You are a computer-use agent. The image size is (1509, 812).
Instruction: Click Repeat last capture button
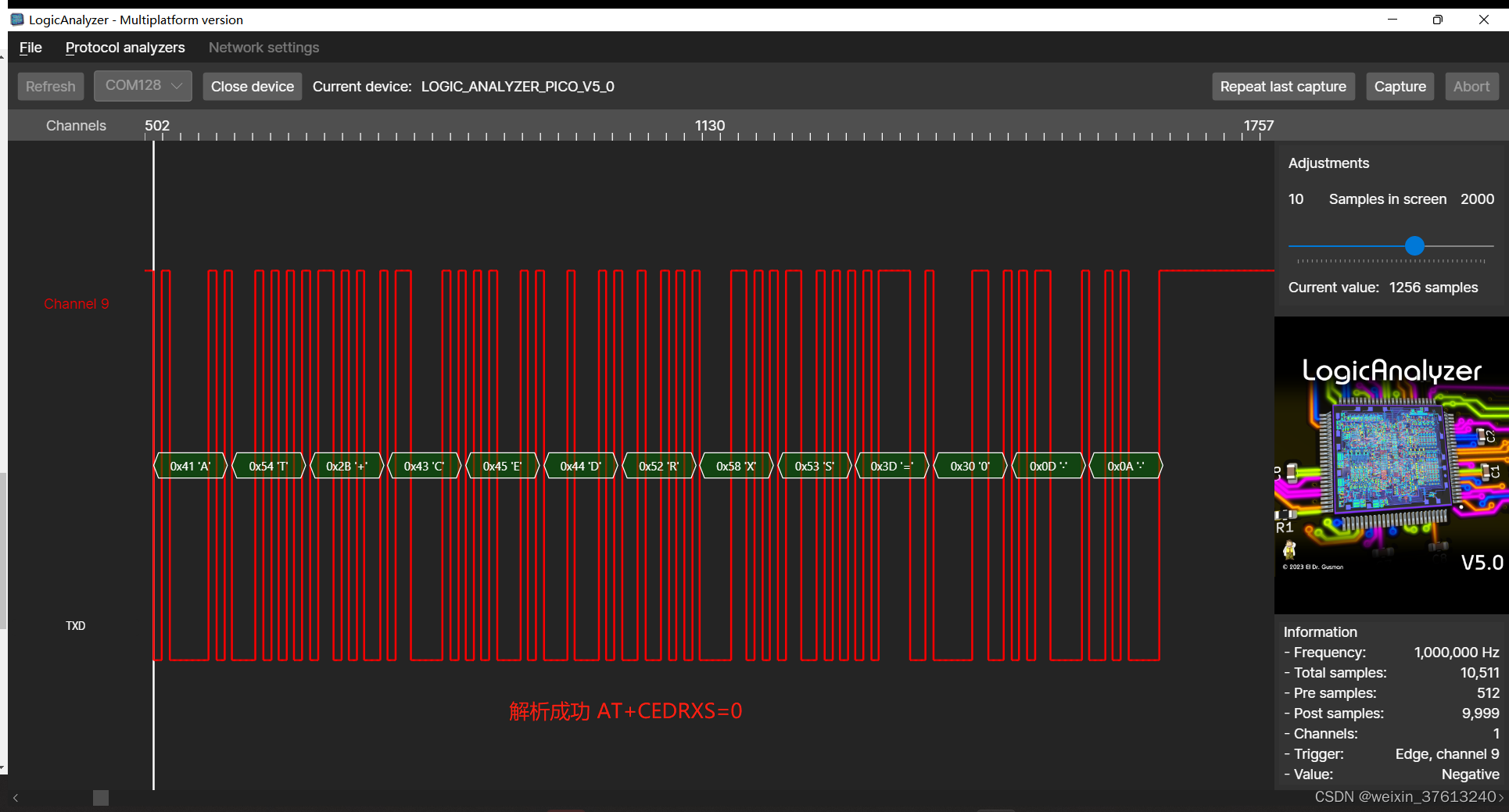[1283, 86]
